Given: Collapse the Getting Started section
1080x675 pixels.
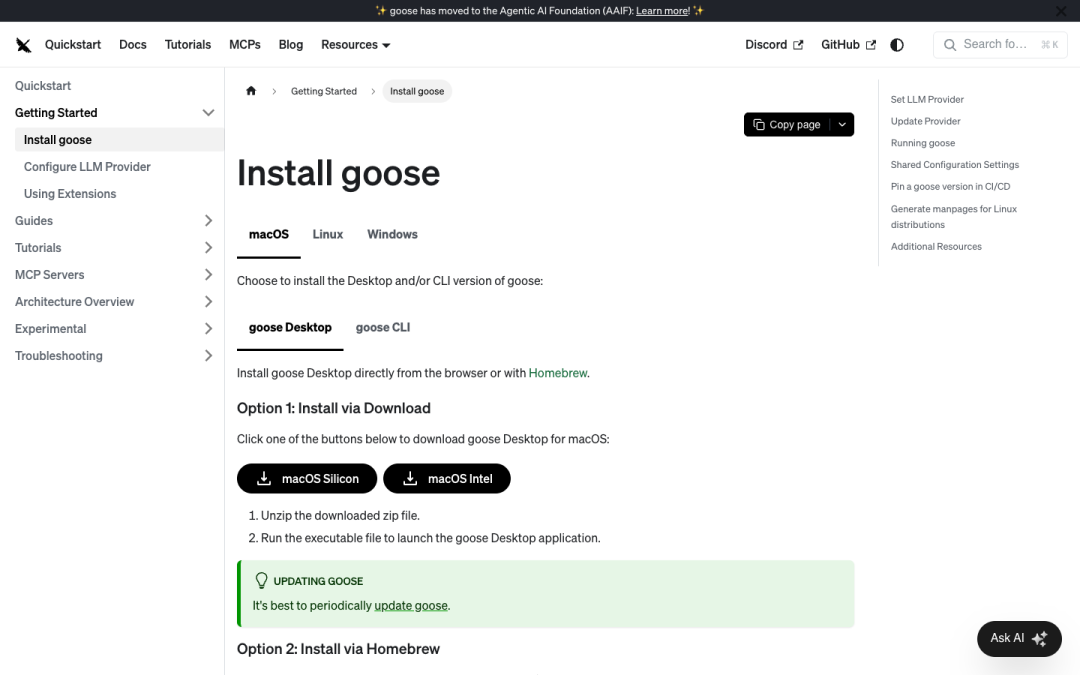Looking at the screenshot, I should (x=208, y=113).
